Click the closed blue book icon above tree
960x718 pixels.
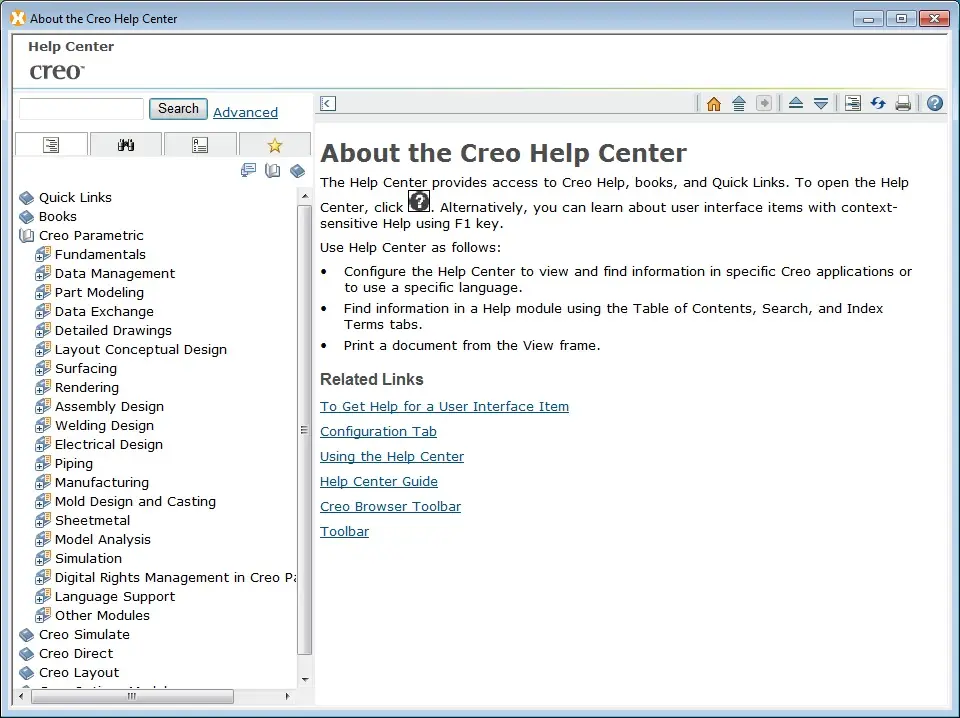point(298,170)
